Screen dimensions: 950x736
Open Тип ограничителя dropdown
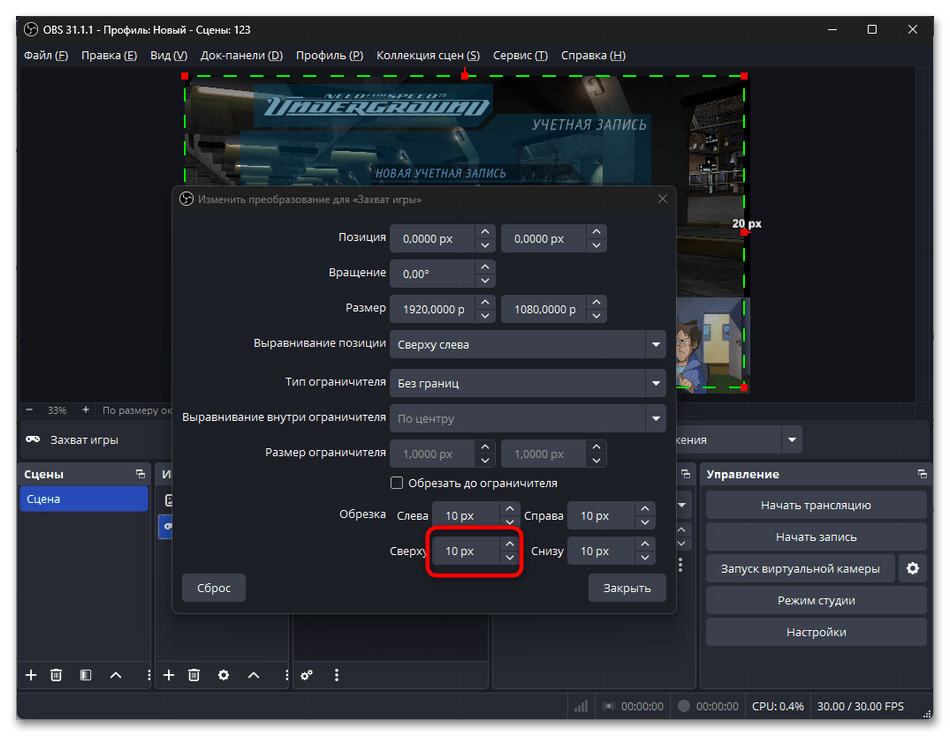tap(528, 383)
